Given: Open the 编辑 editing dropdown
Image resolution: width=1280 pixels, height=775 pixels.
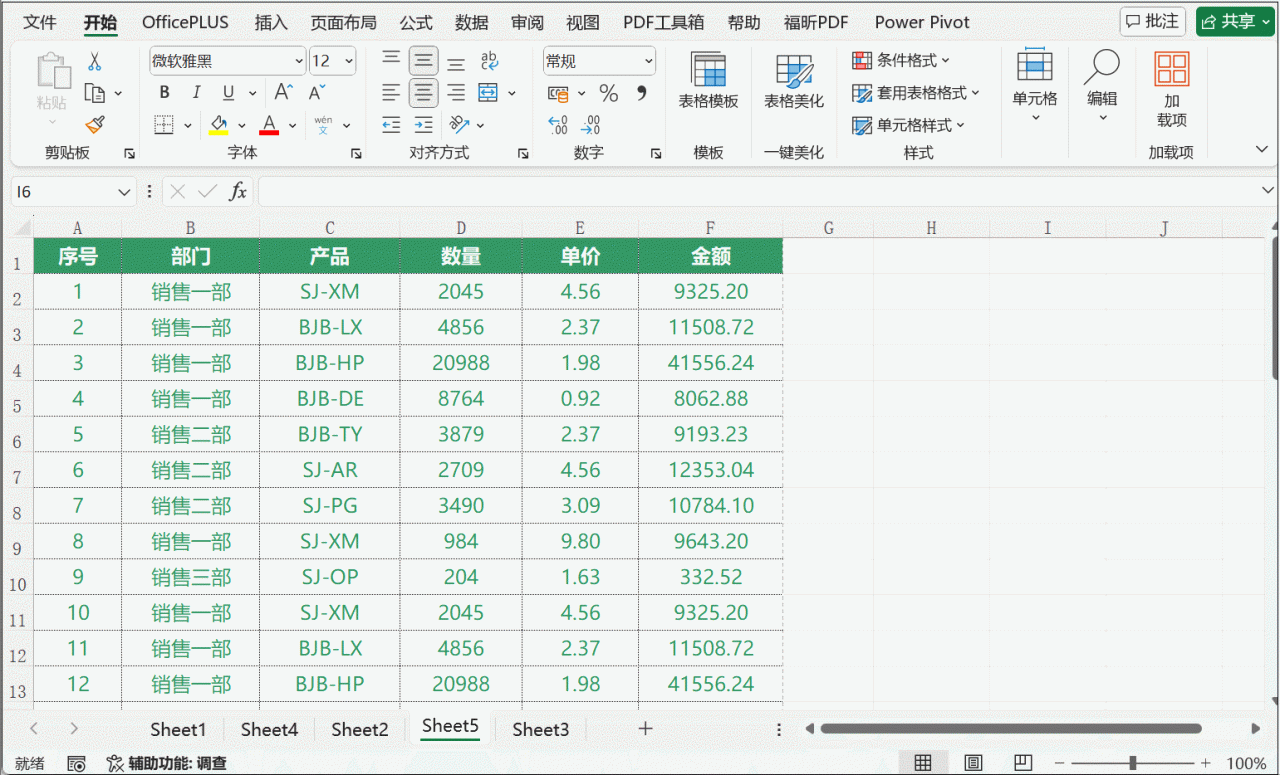Looking at the screenshot, I should pyautogui.click(x=1102, y=86).
